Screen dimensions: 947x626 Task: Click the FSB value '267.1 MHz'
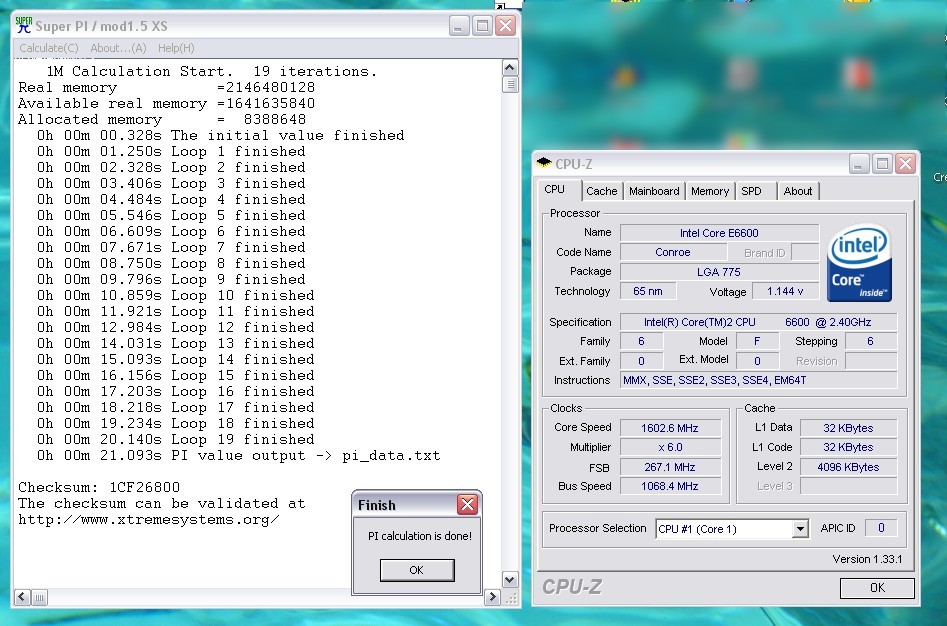pyautogui.click(x=670, y=467)
